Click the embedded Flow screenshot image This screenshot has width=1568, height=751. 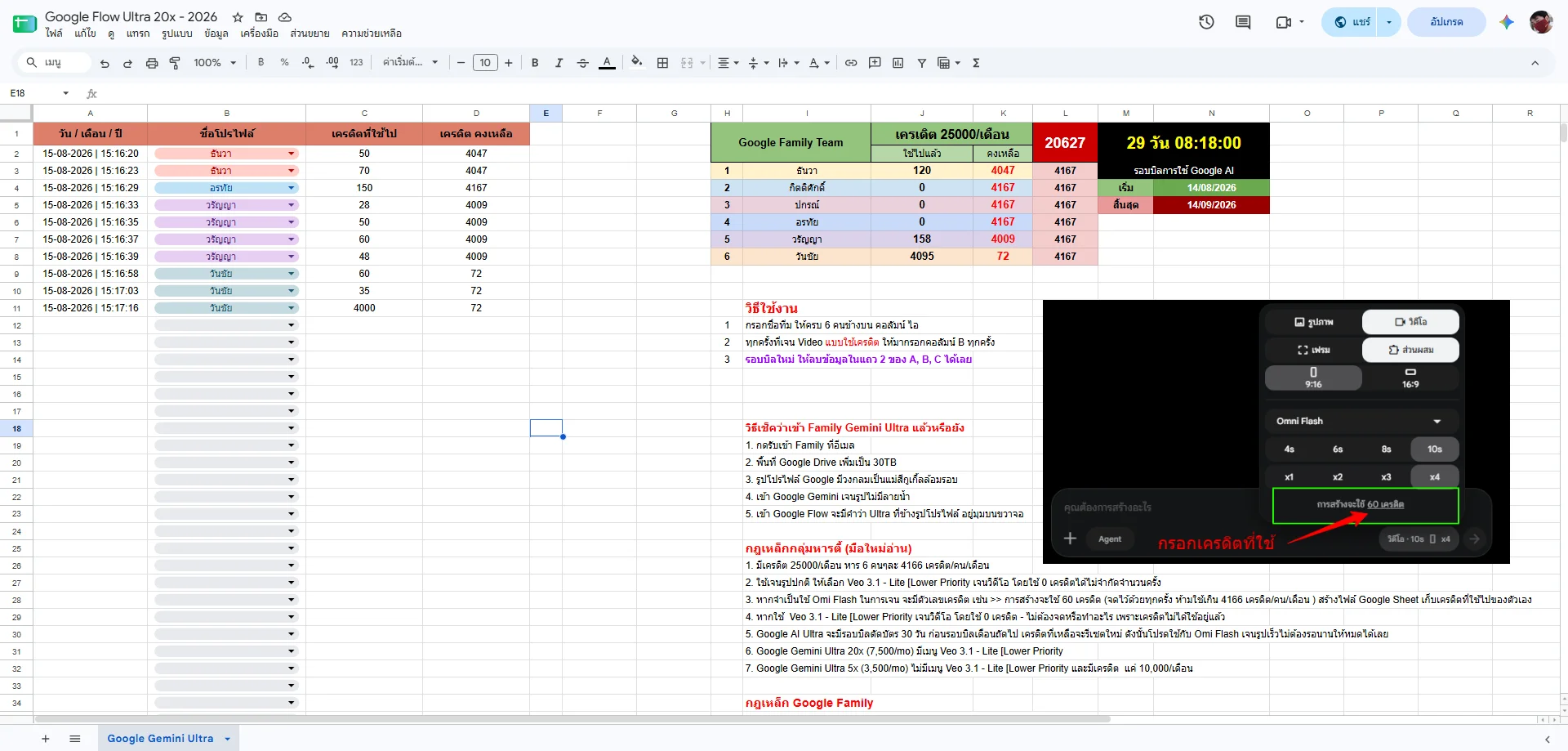(x=1276, y=431)
